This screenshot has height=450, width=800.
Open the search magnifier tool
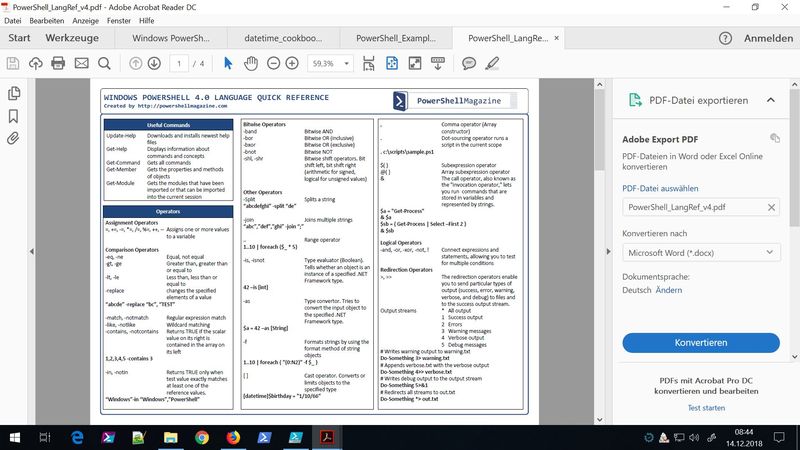pyautogui.click(x=104, y=63)
